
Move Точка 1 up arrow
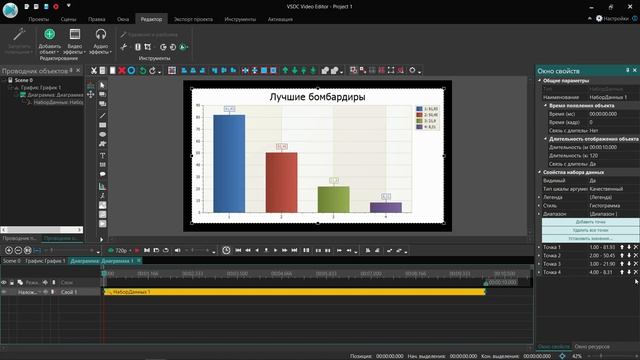pyautogui.click(x=622, y=247)
